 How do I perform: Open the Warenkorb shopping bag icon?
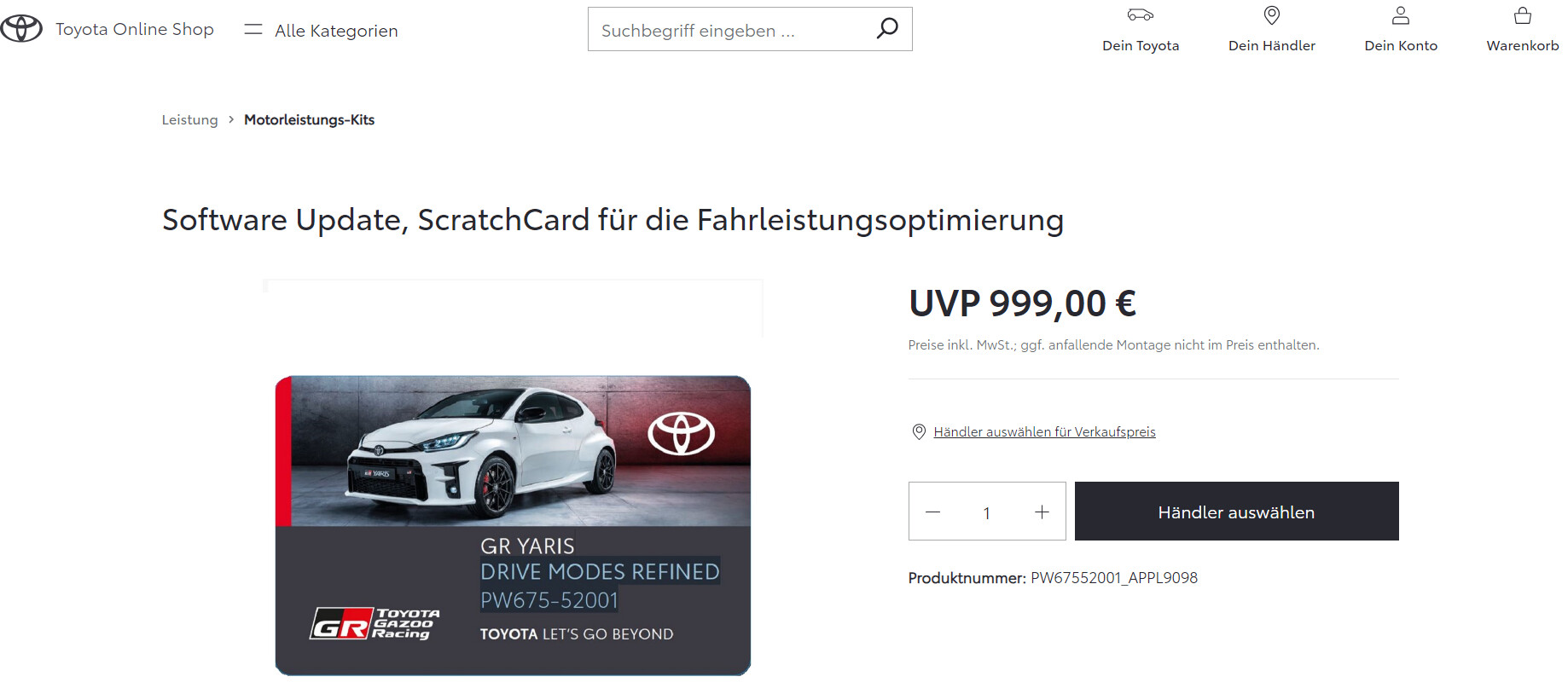click(x=1523, y=15)
